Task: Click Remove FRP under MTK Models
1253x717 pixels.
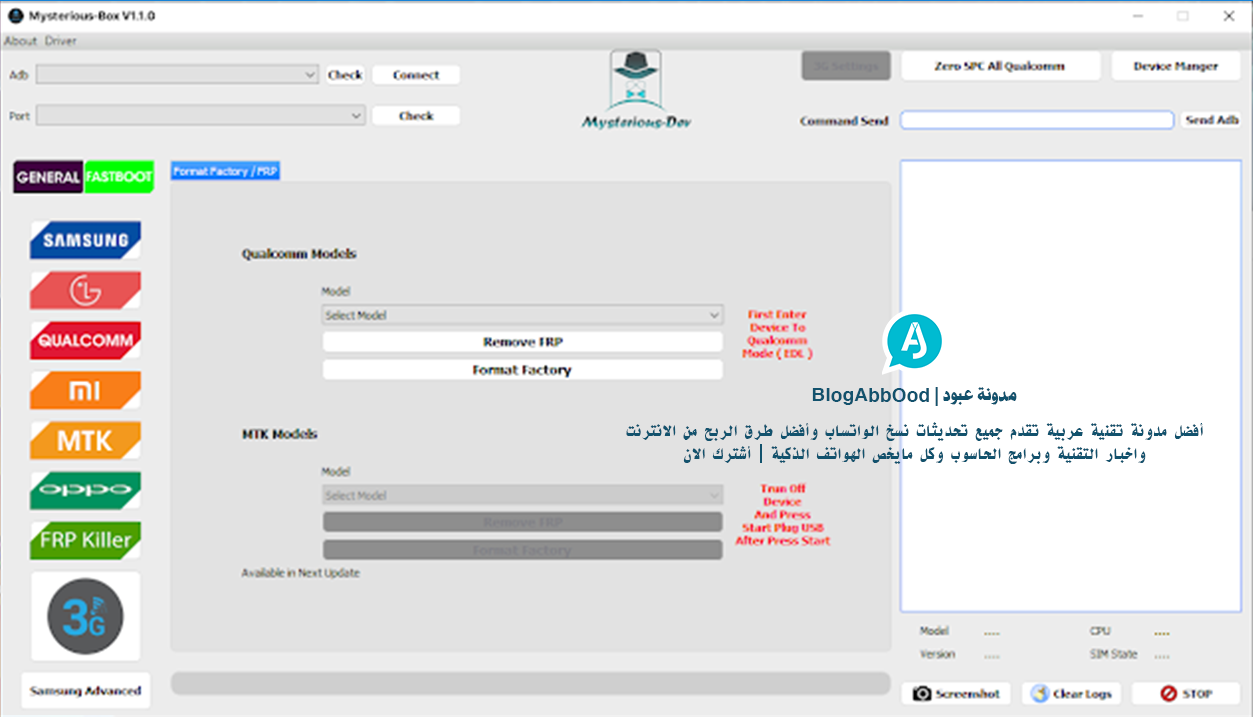Action: [522, 522]
